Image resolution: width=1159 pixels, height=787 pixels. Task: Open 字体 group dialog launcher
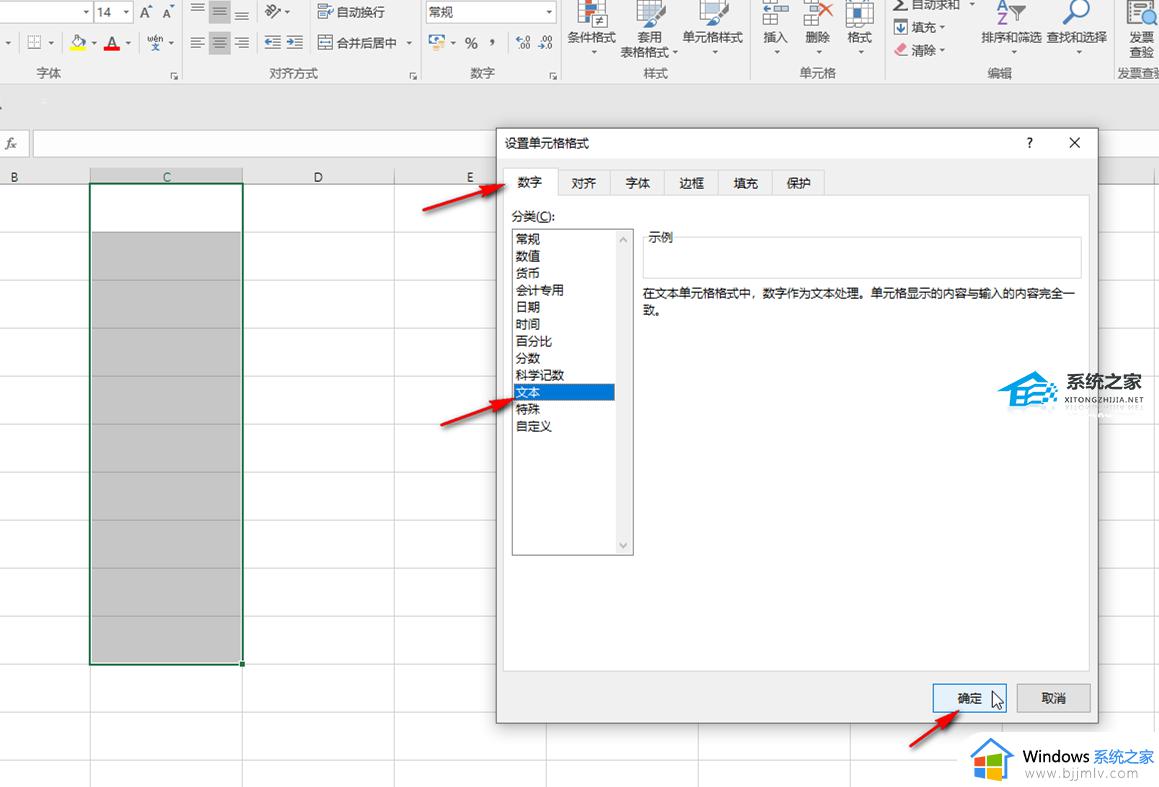(174, 75)
